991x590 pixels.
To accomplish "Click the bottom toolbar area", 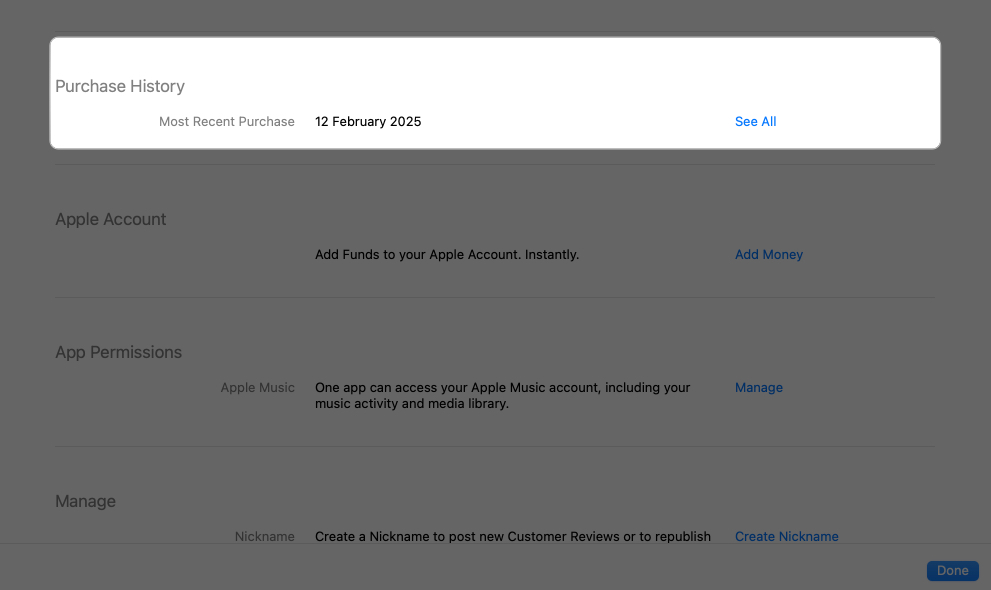I will point(495,570).
